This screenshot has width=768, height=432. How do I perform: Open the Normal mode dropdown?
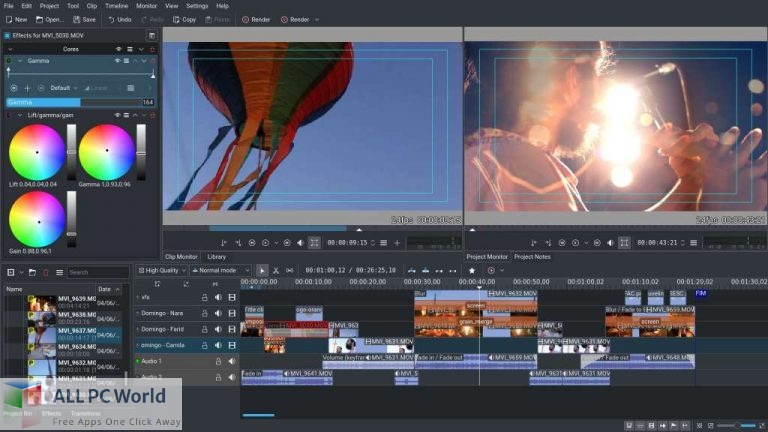click(218, 270)
